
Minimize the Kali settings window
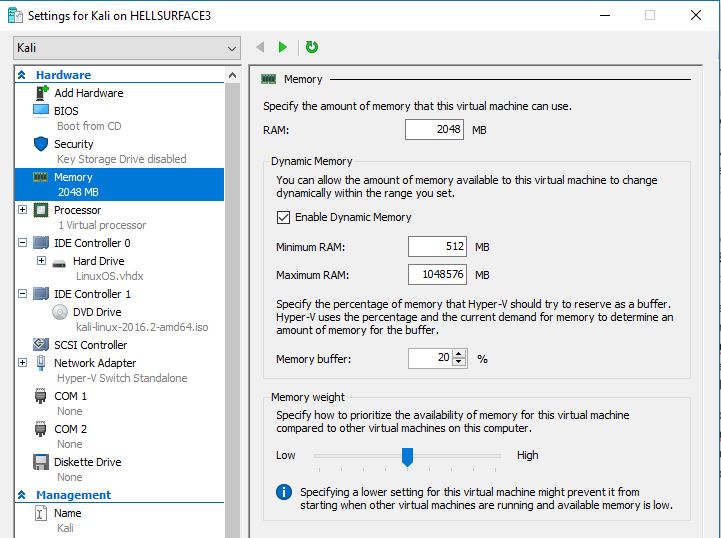605,15
